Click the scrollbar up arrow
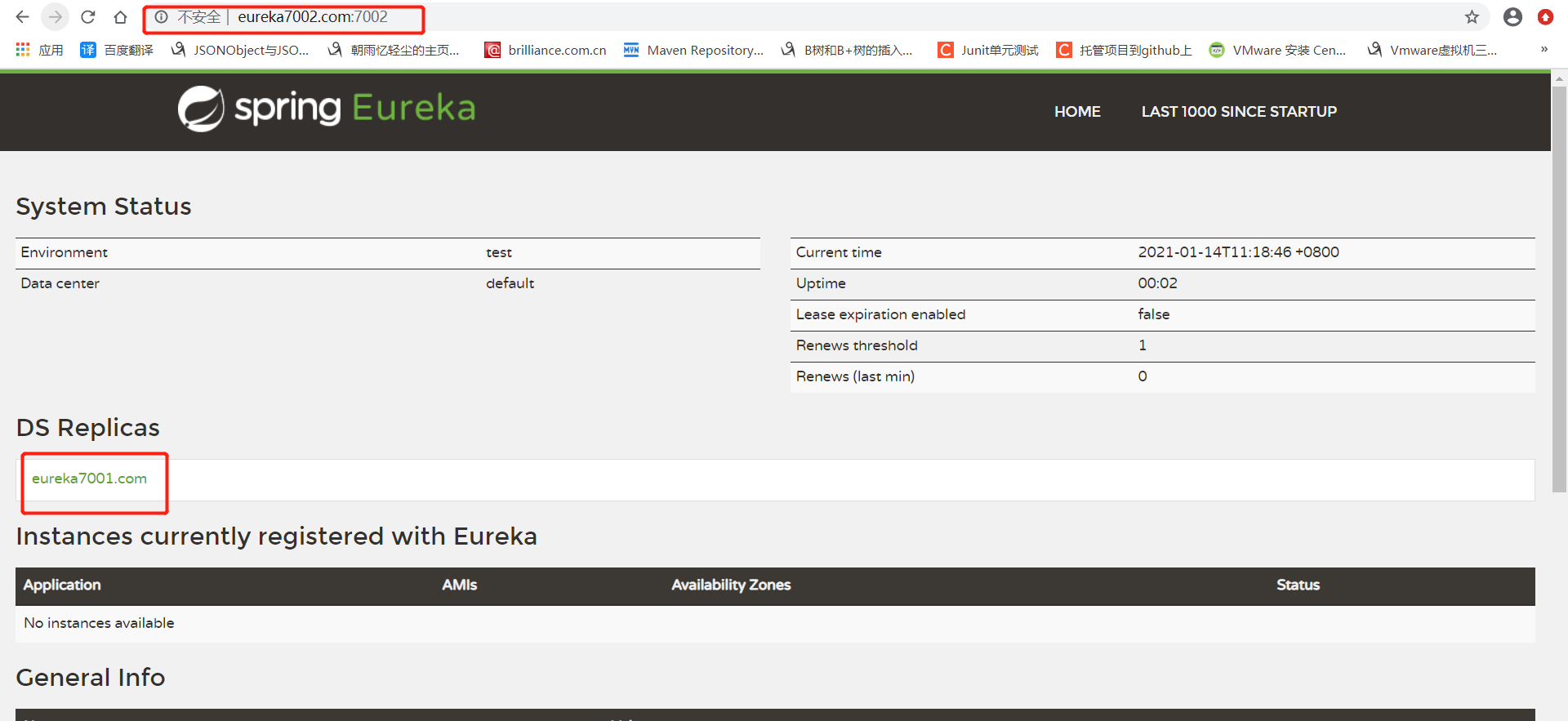The width and height of the screenshot is (1568, 721). click(1559, 80)
